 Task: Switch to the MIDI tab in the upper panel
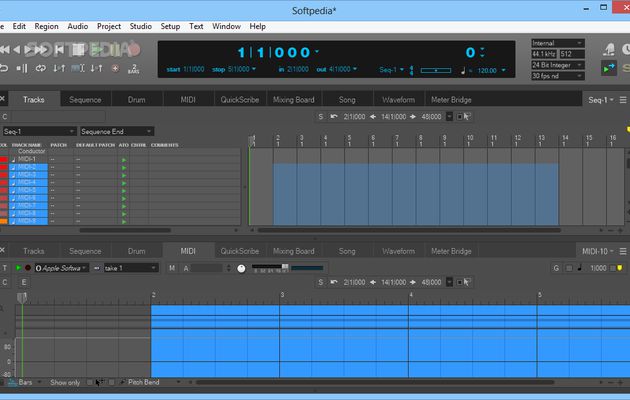click(188, 100)
